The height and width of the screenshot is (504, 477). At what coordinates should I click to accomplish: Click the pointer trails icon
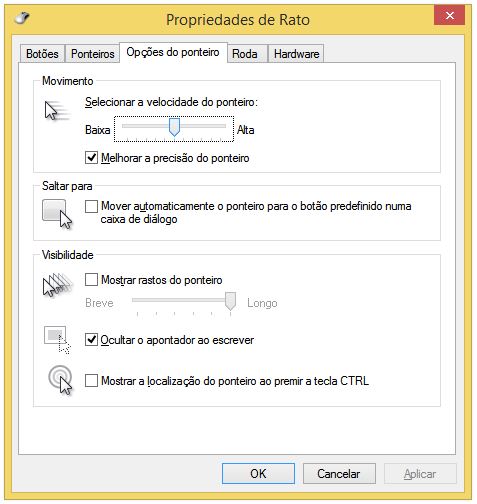[57, 285]
